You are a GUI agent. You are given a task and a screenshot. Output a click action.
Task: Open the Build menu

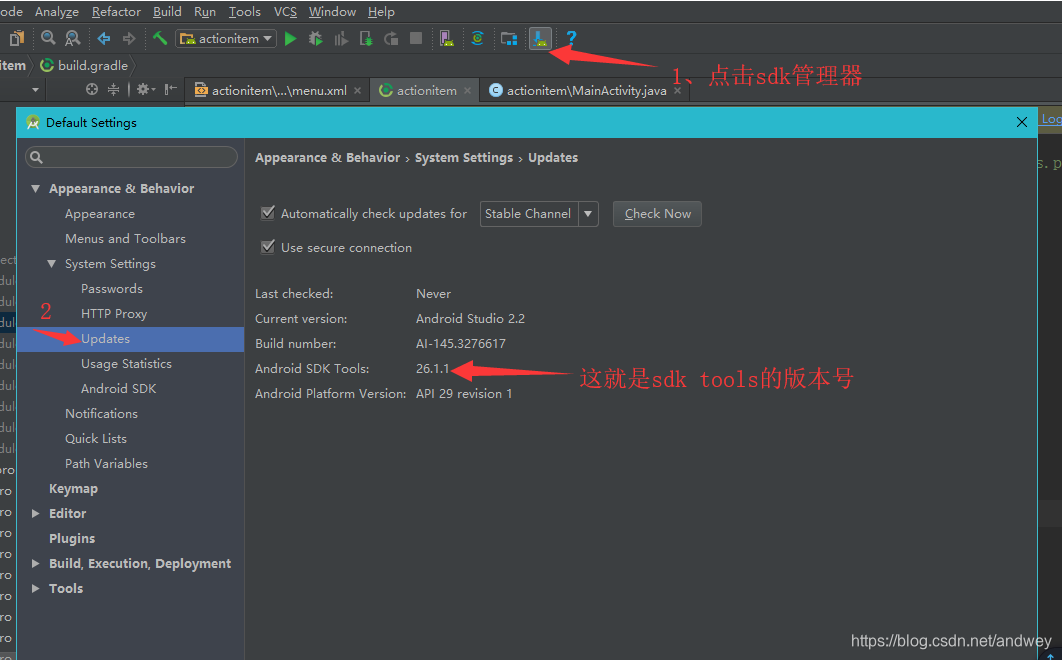coord(167,12)
